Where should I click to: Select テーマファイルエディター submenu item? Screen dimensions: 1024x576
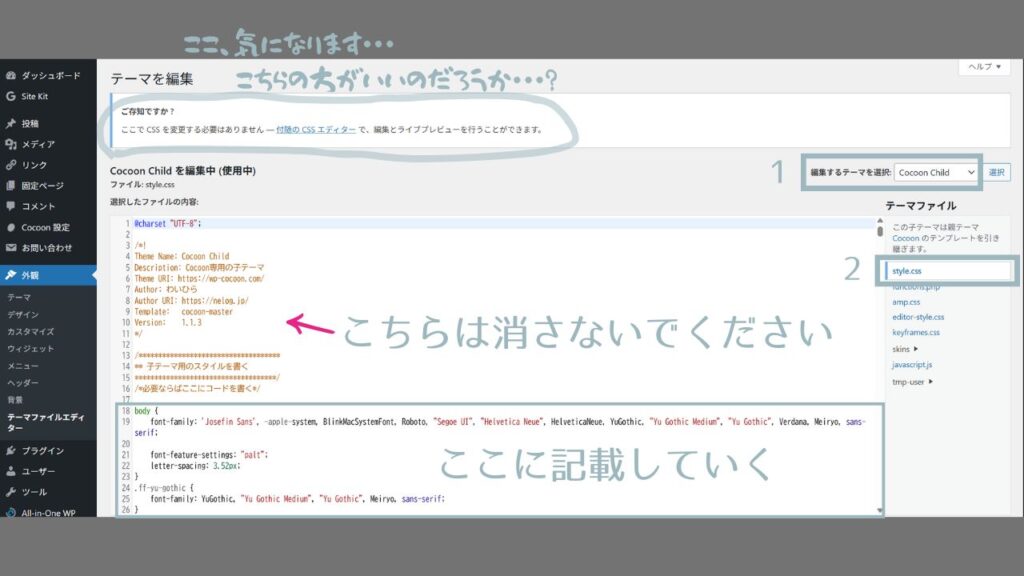[x=46, y=422]
